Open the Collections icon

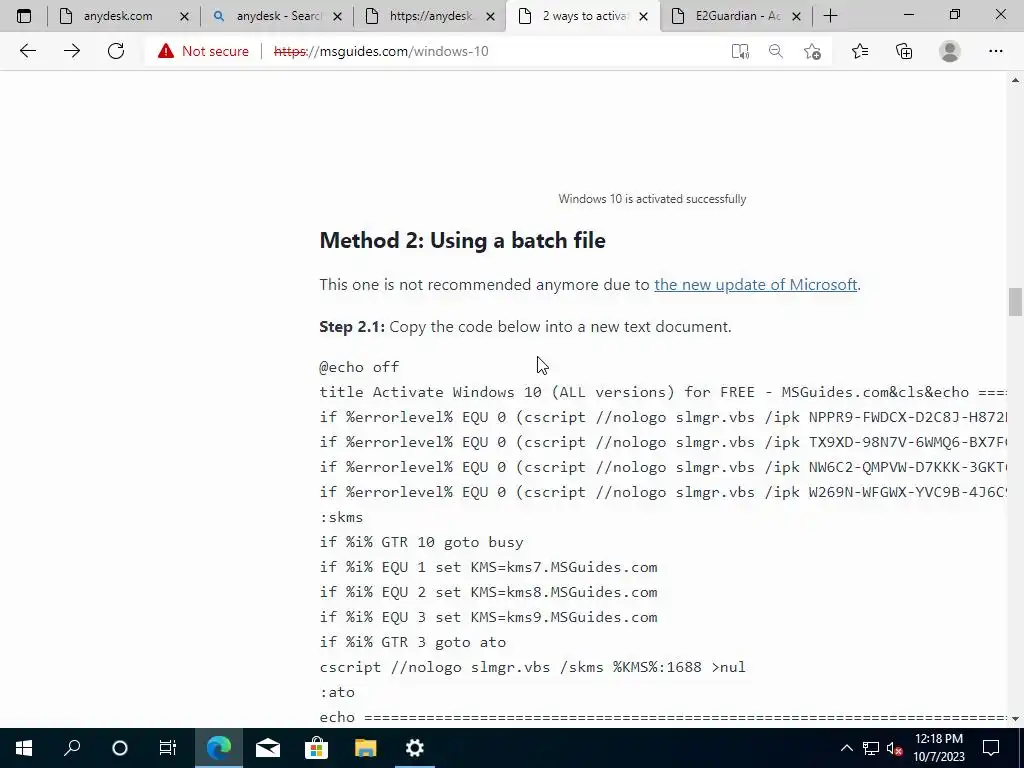(904, 51)
